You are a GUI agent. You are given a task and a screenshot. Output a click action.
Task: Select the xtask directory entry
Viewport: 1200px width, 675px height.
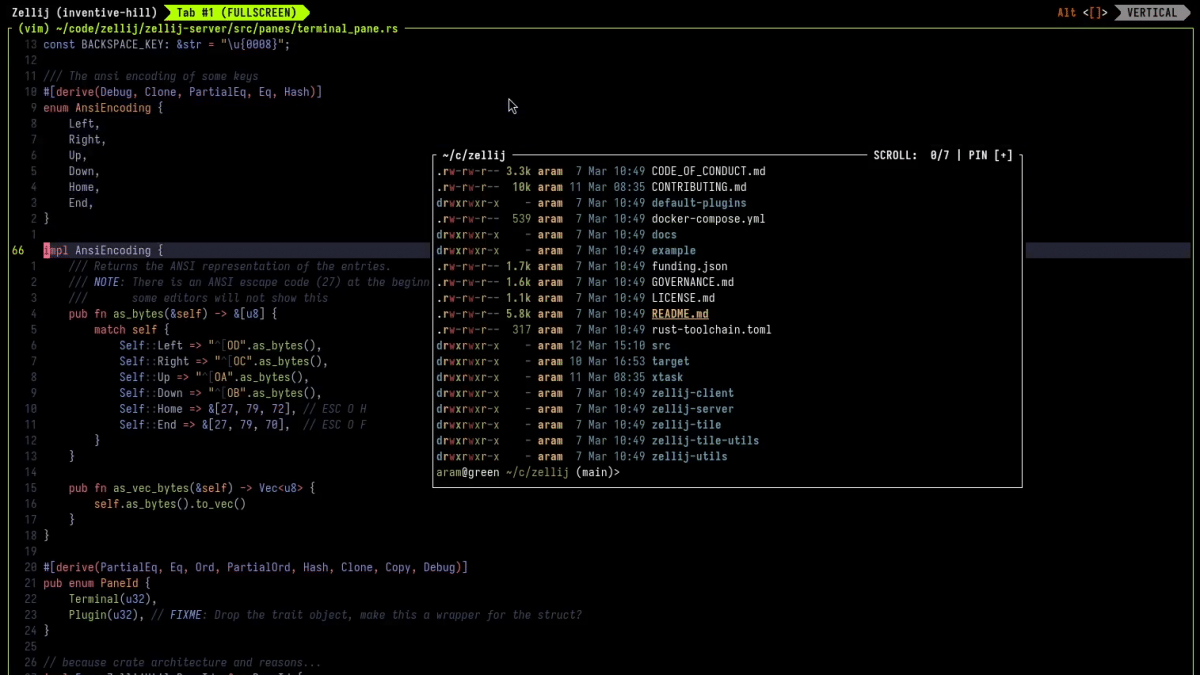667,378
